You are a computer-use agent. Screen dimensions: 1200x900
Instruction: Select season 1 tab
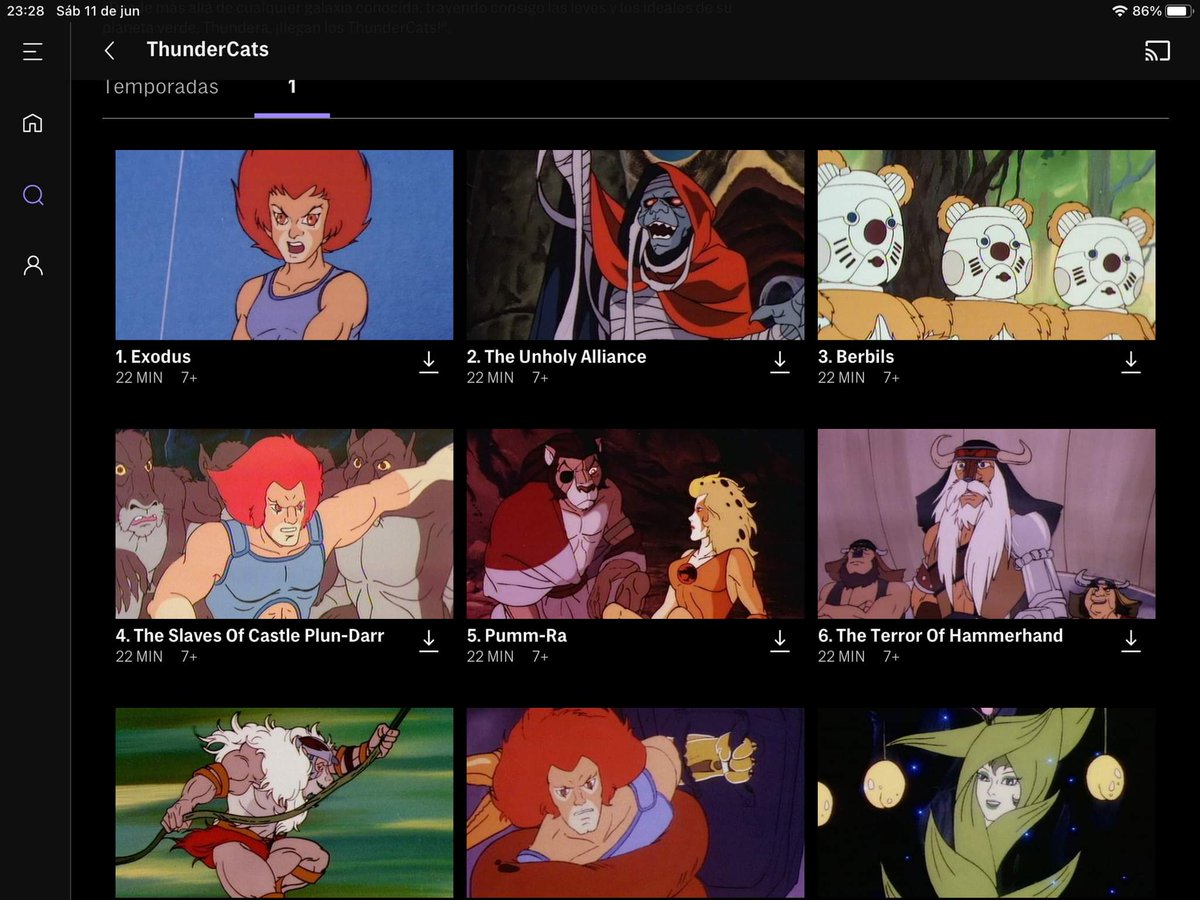(292, 87)
